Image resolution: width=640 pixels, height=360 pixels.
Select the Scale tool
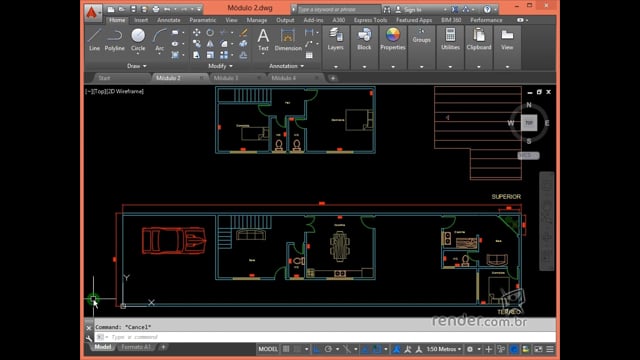210,55
